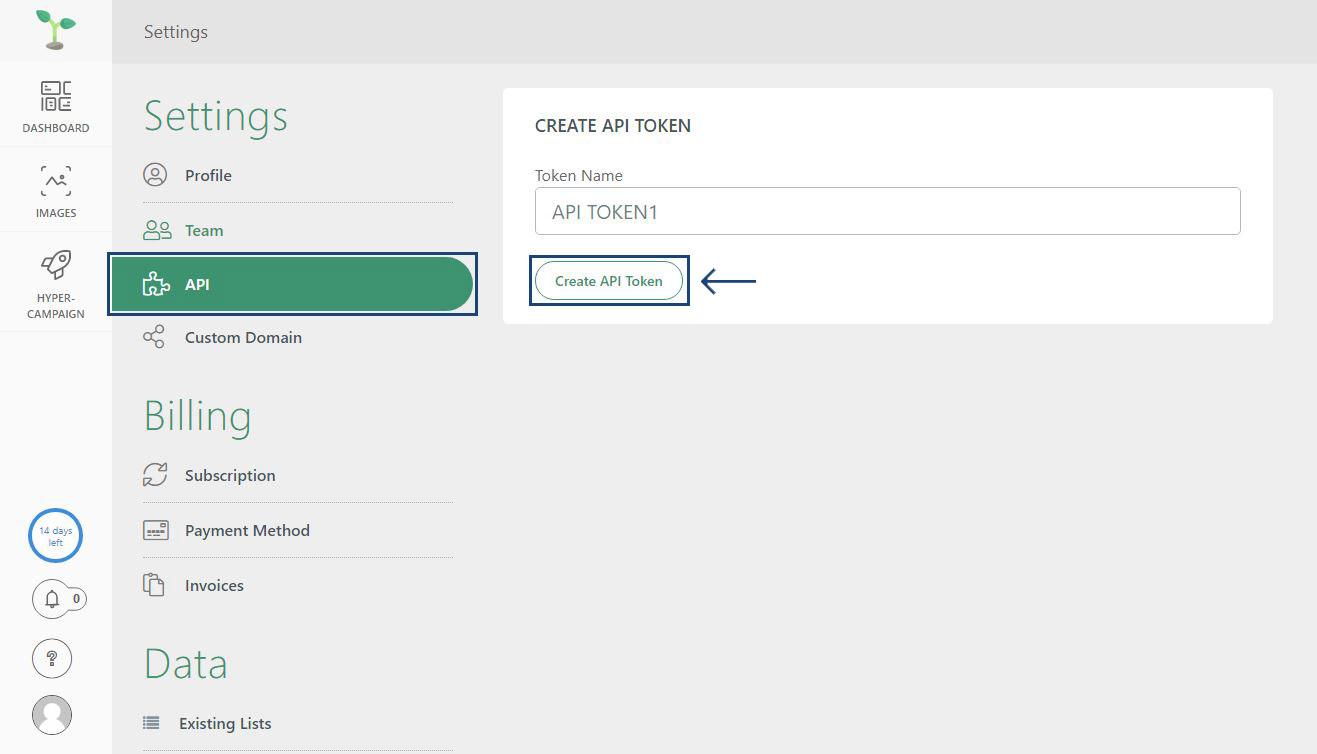Click the Payment Method card icon
This screenshot has height=754, width=1317.
(156, 530)
